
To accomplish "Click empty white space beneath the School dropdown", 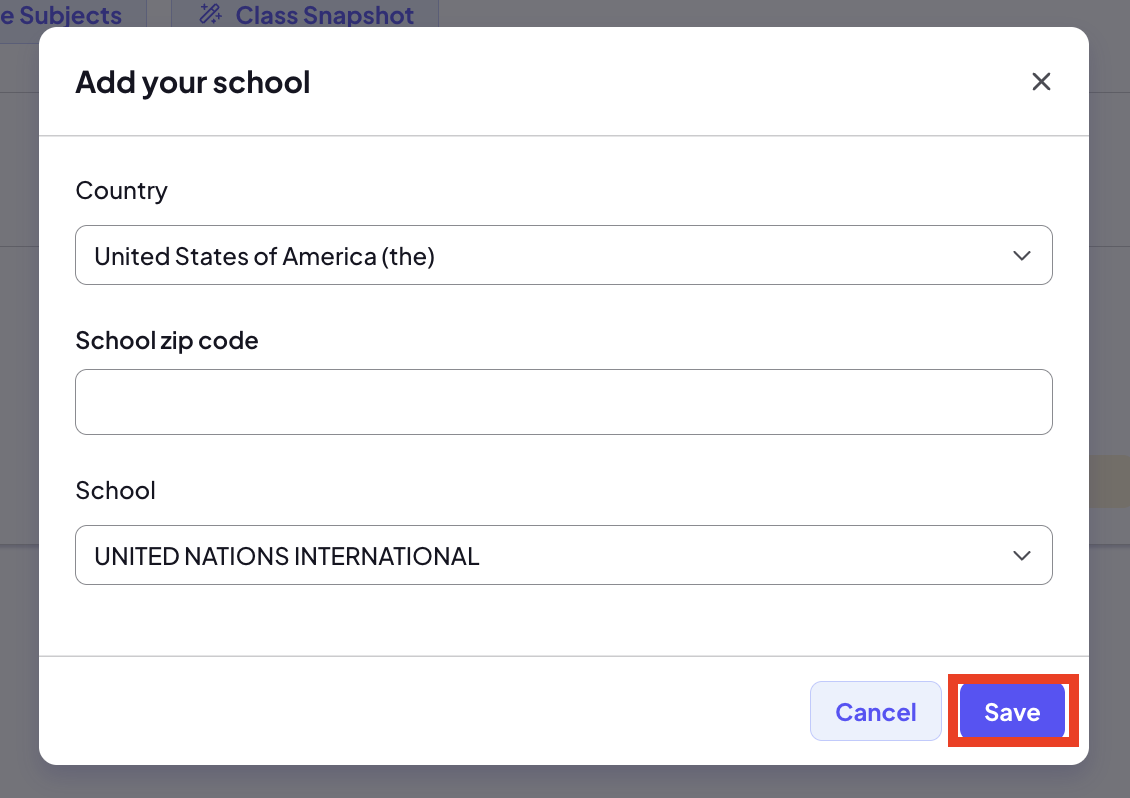I will 564,620.
